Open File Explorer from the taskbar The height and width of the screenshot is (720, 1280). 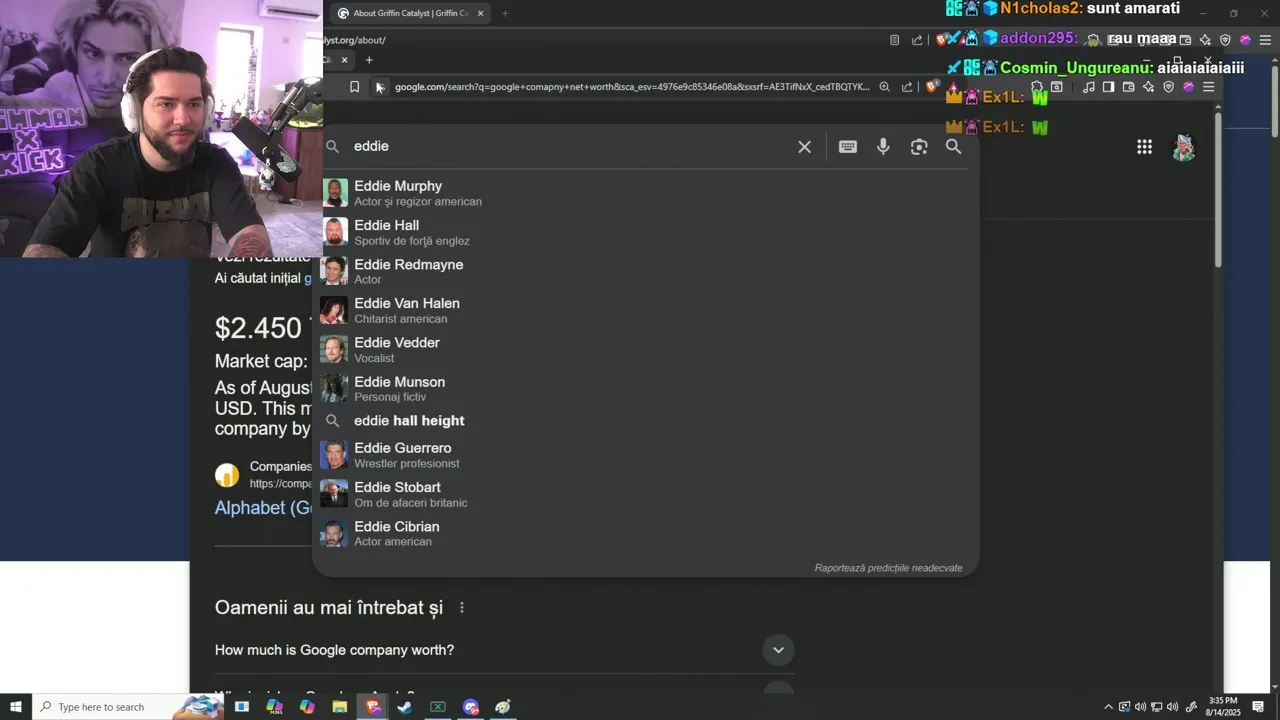click(339, 707)
